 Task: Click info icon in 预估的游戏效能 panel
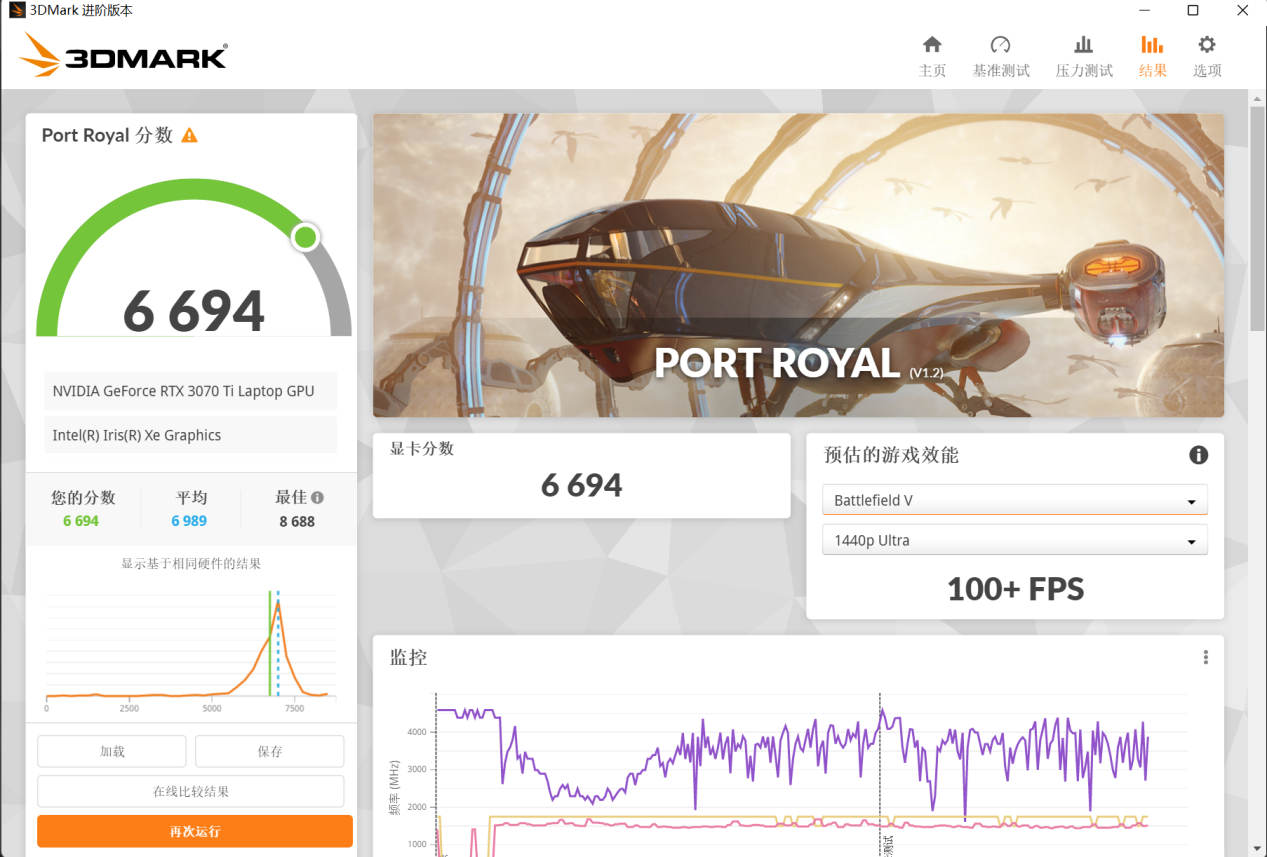click(1198, 455)
